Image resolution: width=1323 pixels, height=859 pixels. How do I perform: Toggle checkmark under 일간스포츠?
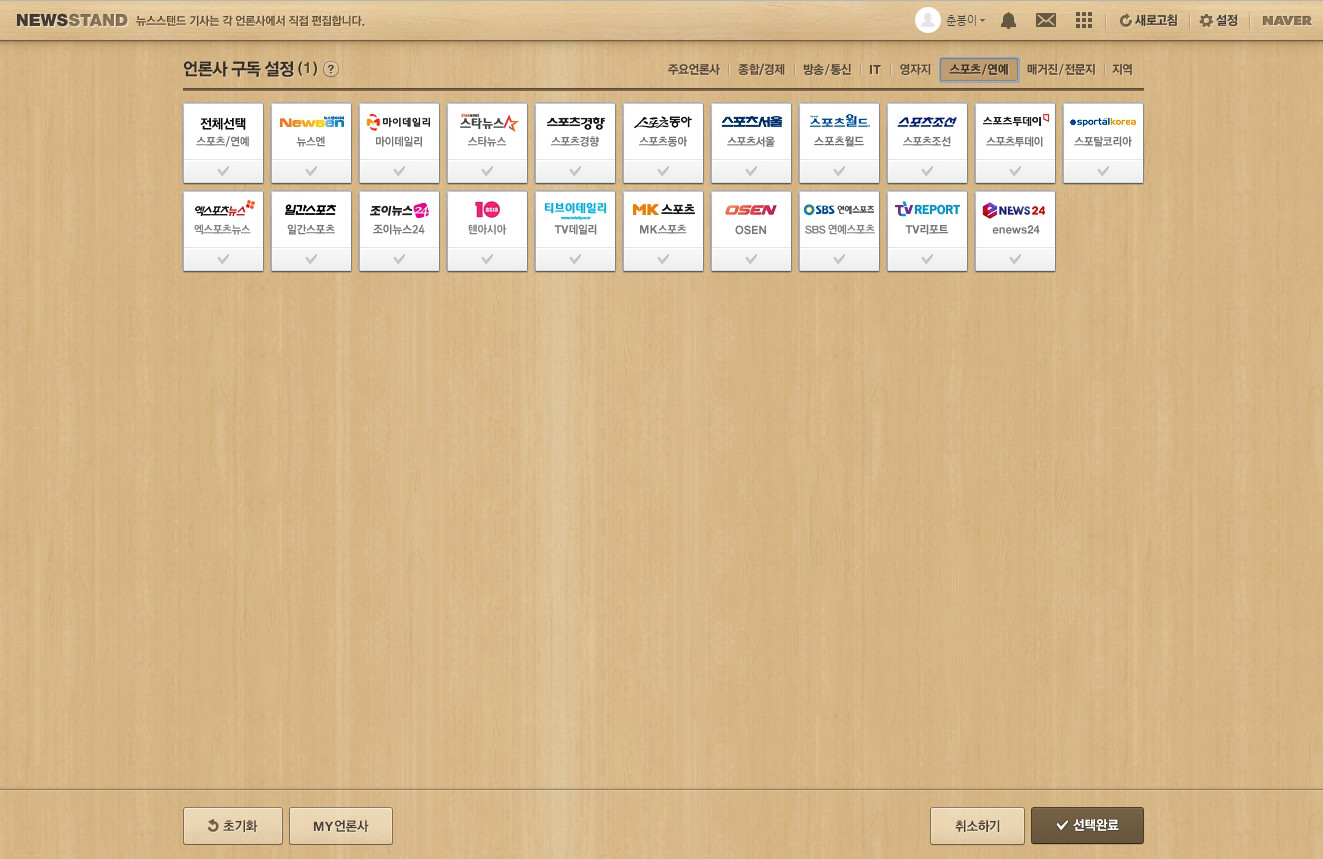pyautogui.click(x=311, y=259)
